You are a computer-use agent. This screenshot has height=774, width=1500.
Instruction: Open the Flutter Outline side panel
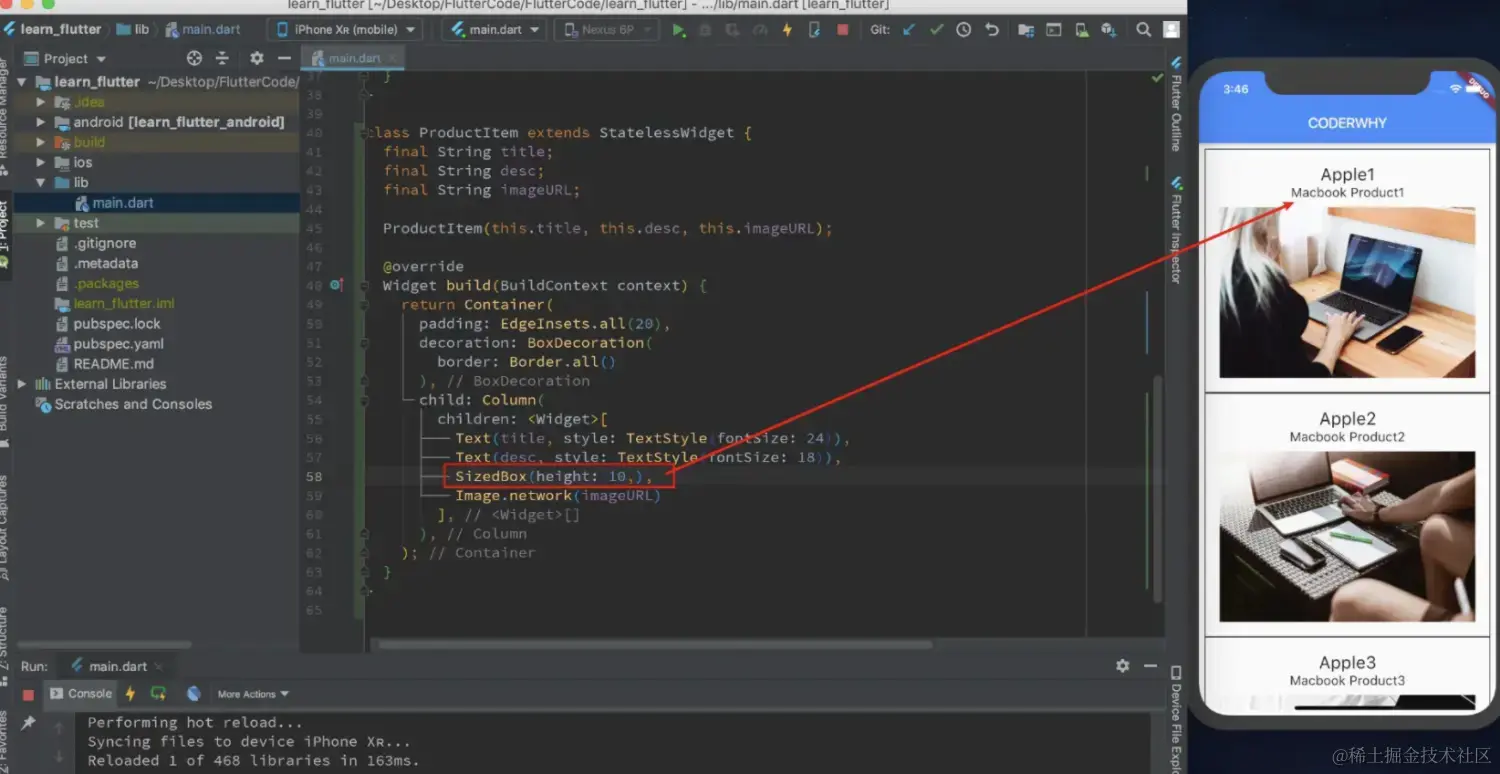pos(1176,105)
